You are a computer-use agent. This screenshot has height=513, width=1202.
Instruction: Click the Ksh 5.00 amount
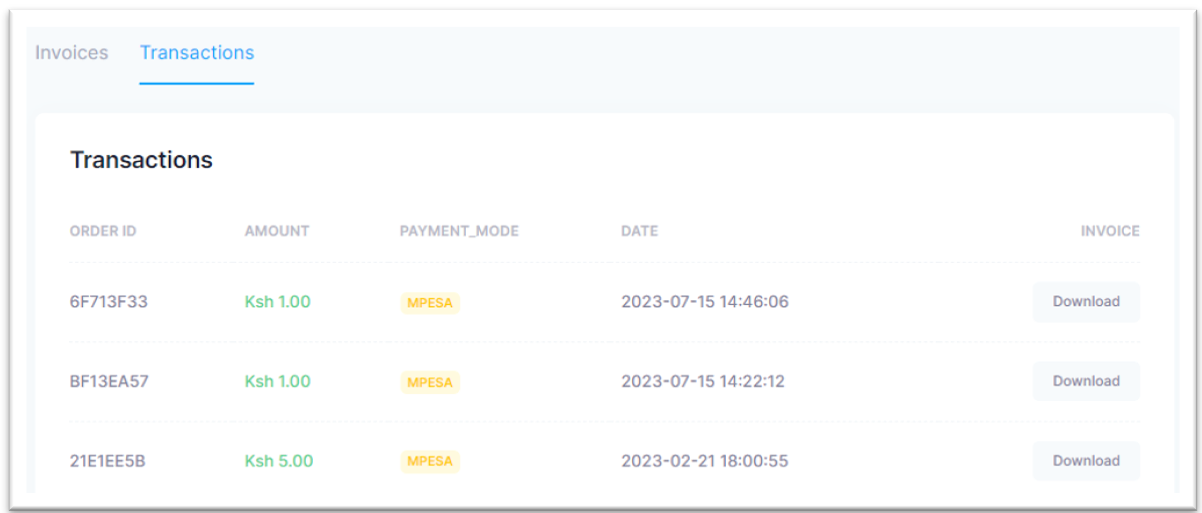[x=279, y=461]
